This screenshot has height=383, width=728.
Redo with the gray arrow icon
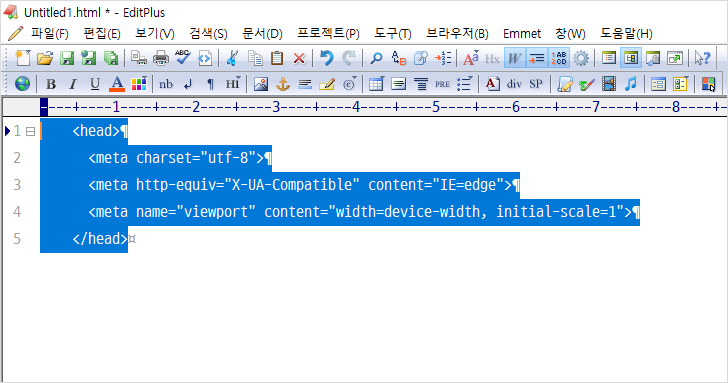pos(349,58)
